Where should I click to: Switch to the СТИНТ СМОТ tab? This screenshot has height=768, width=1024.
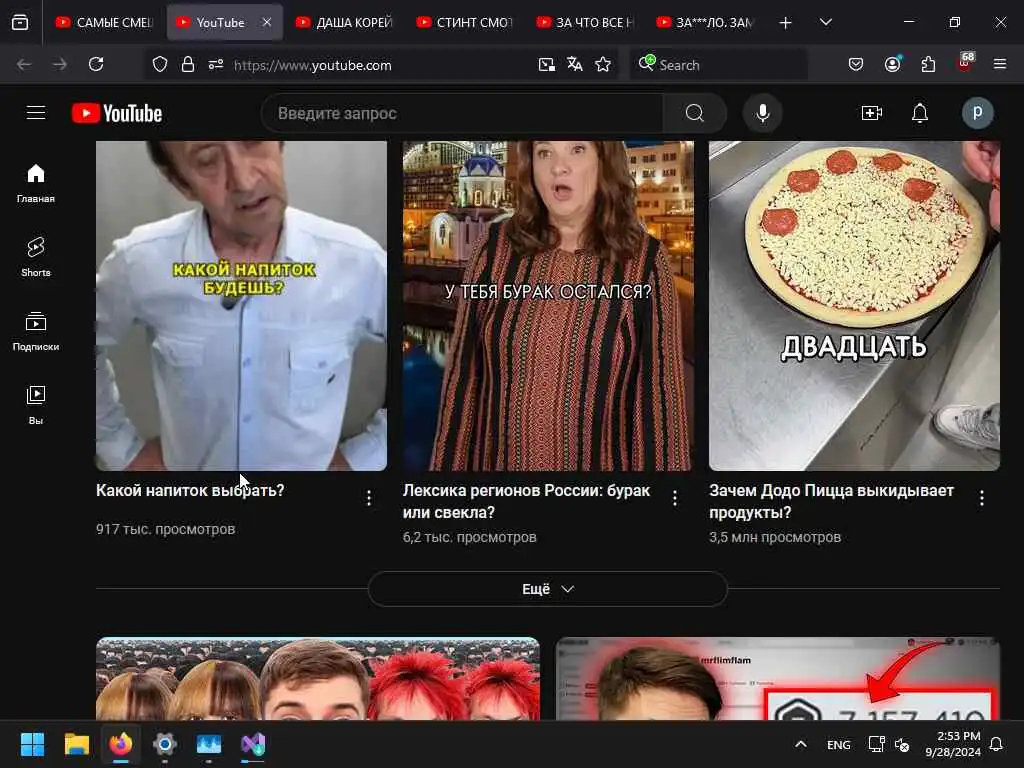(464, 22)
